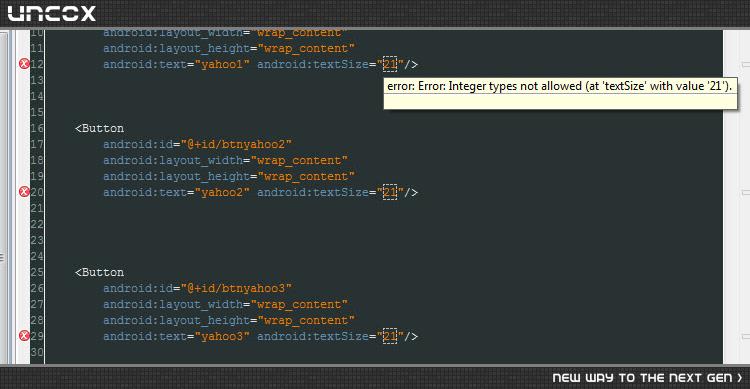Click the Uncox logo
750x389 pixels.
coord(52,13)
